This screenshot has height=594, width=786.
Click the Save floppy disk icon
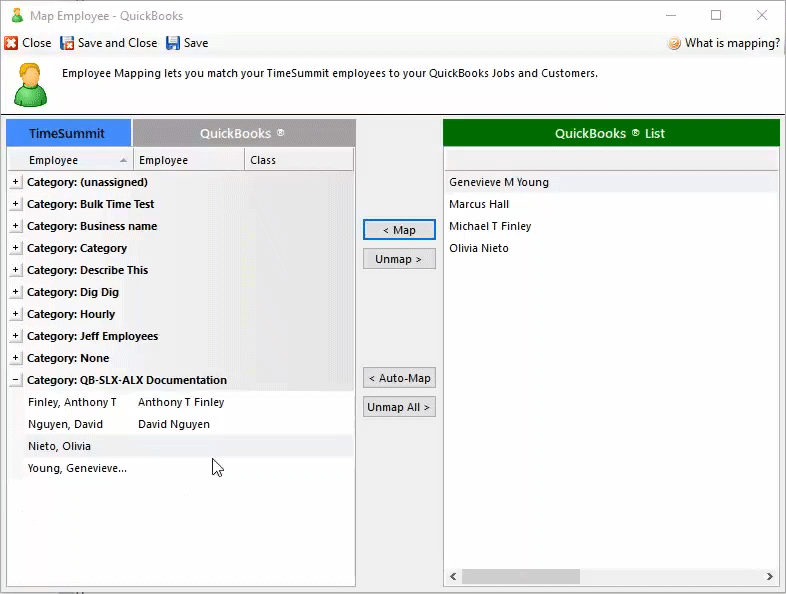pyautogui.click(x=173, y=43)
